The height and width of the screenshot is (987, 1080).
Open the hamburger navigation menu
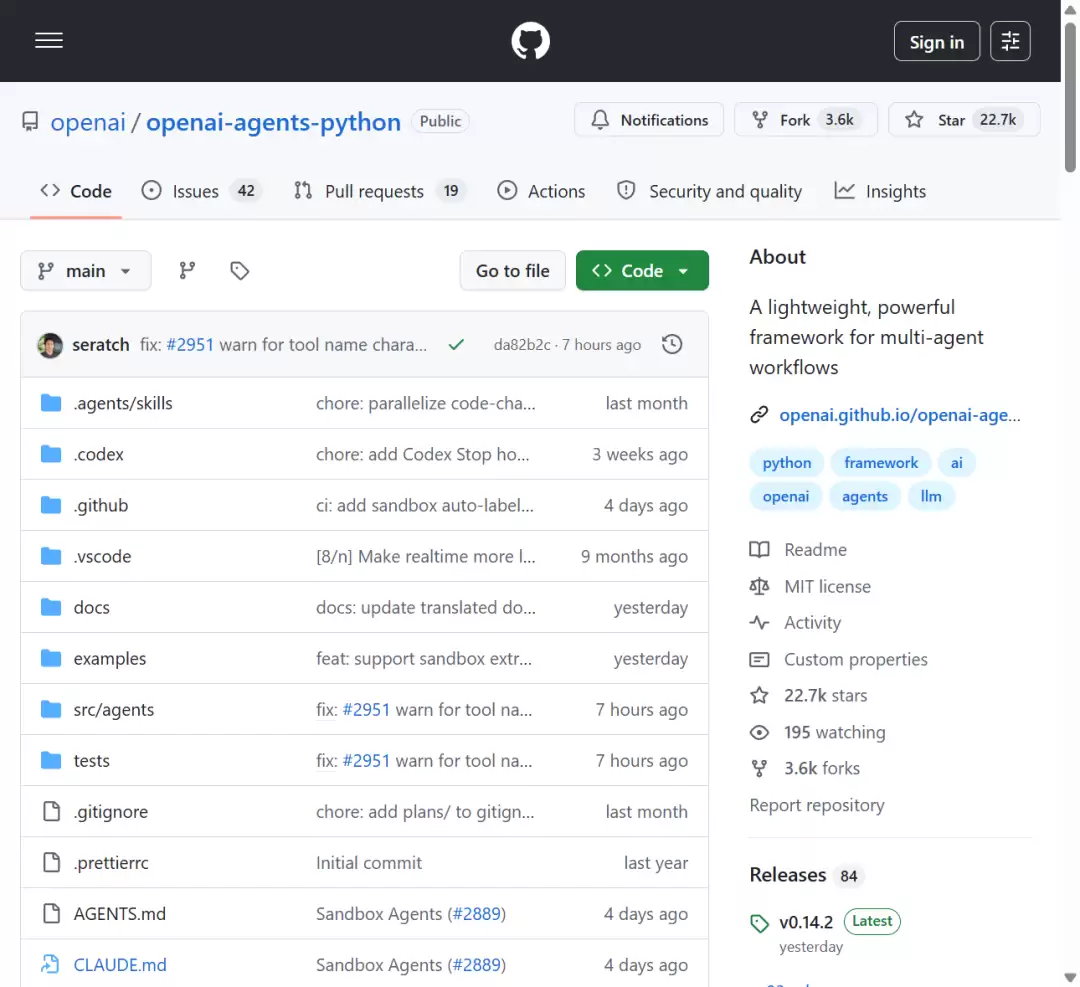pos(49,41)
